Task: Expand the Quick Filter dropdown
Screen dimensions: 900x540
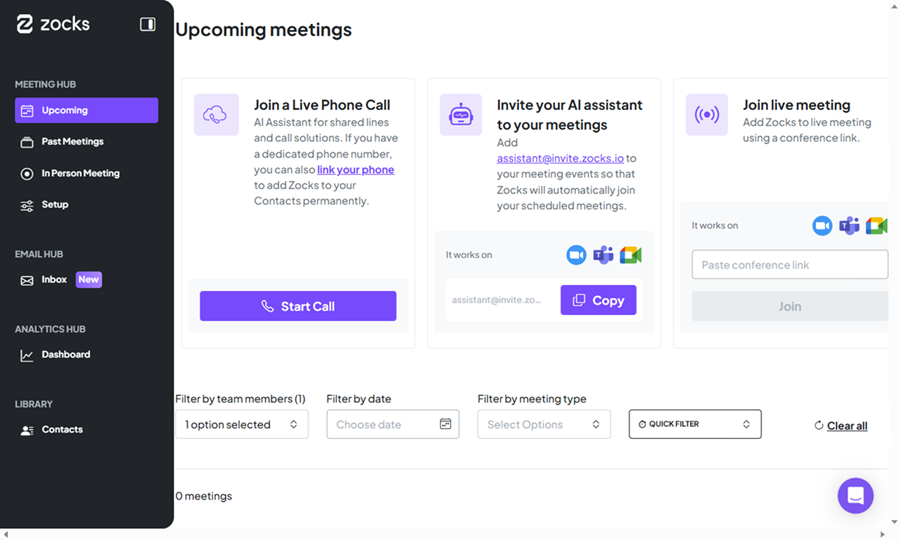Action: [x=694, y=424]
